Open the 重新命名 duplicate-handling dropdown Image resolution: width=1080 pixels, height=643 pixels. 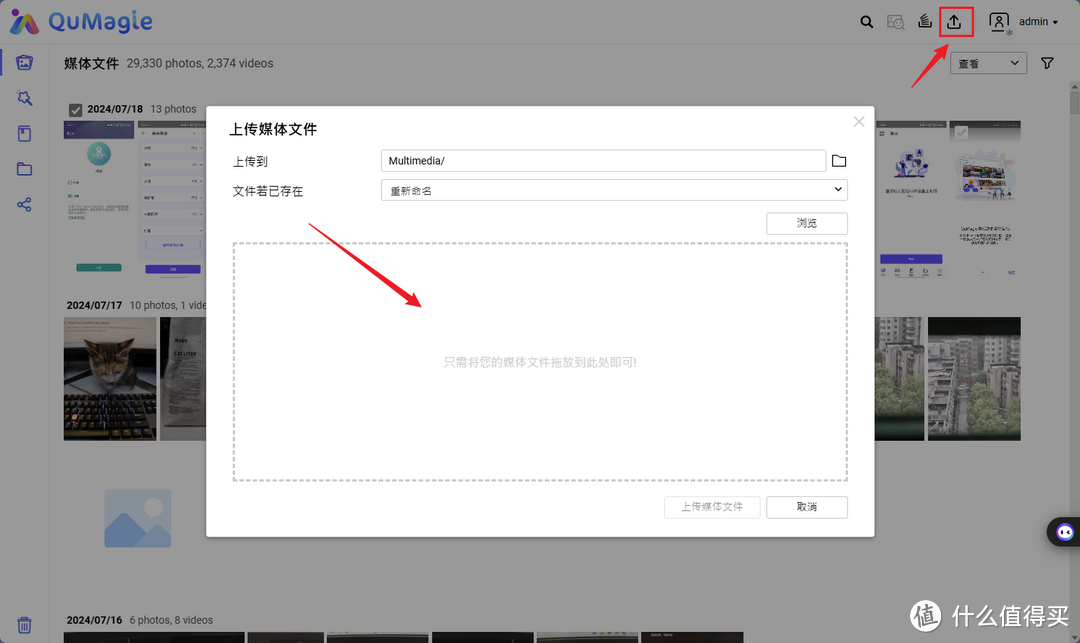pyautogui.click(x=613, y=189)
